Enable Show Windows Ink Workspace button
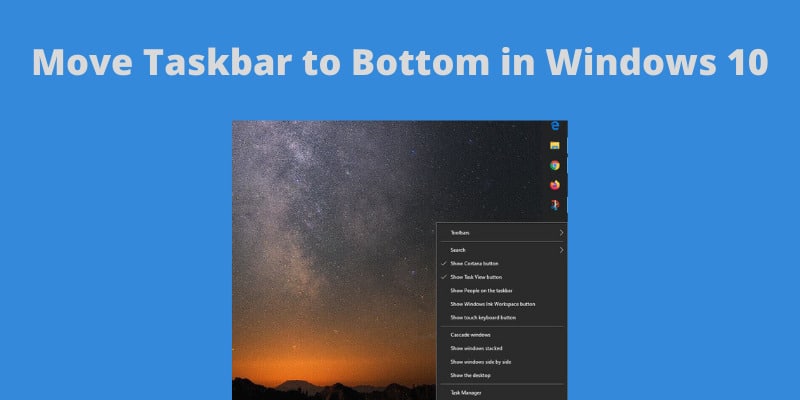The width and height of the screenshot is (800, 400). (502, 304)
